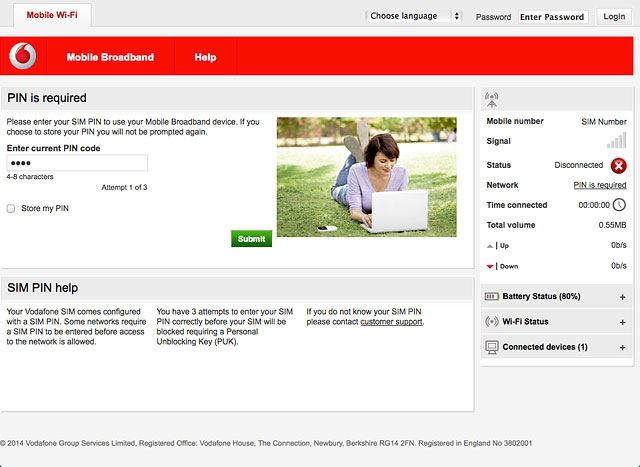640x467 pixels.
Task: Click the 'Time connected' label
Action: pos(517,205)
